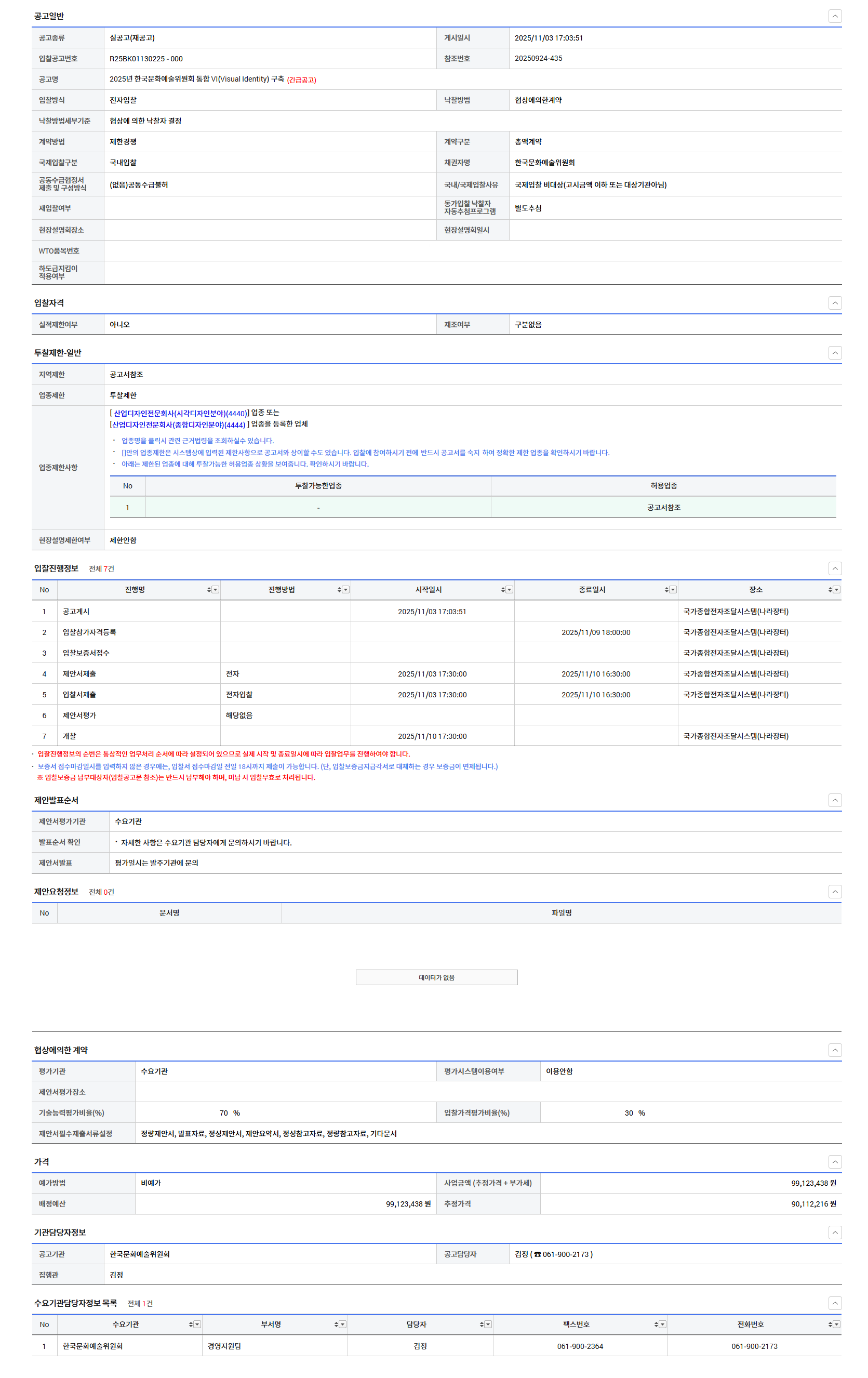Collapse the 수요기관담당자정보 목록 section
This screenshot has width=868, height=1378.
(834, 1303)
